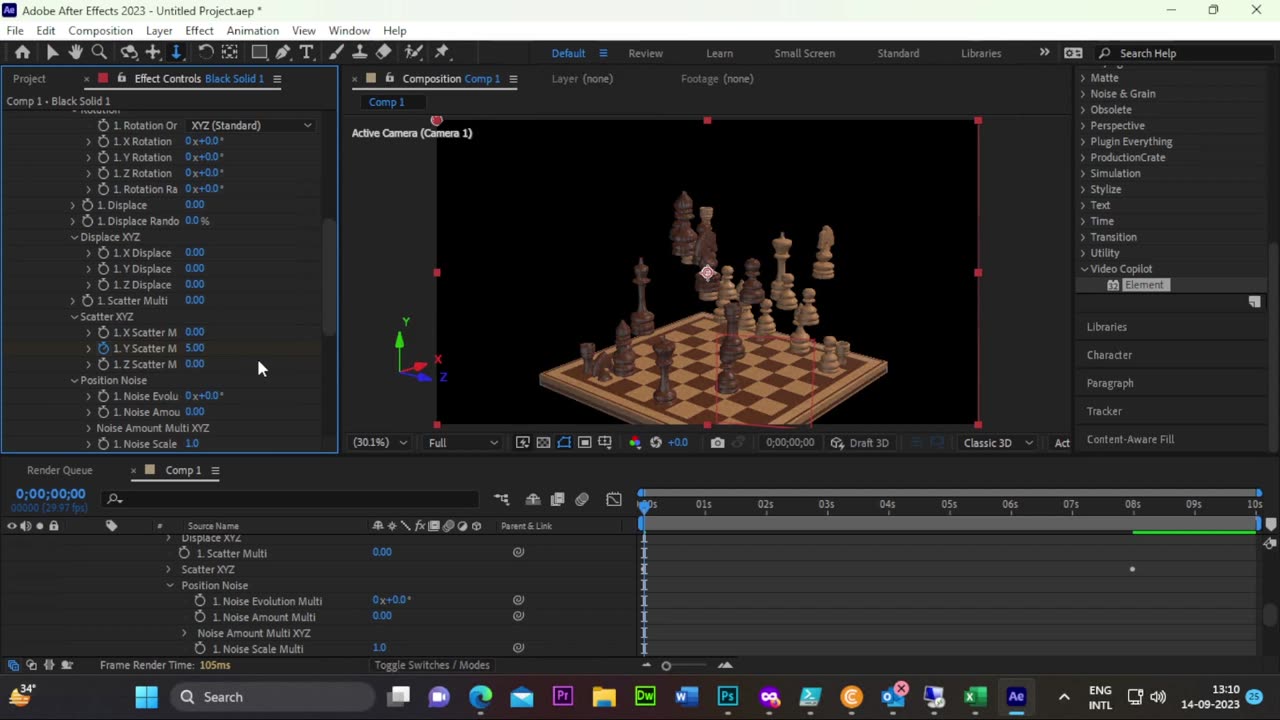Select the Brush tool

(x=337, y=53)
